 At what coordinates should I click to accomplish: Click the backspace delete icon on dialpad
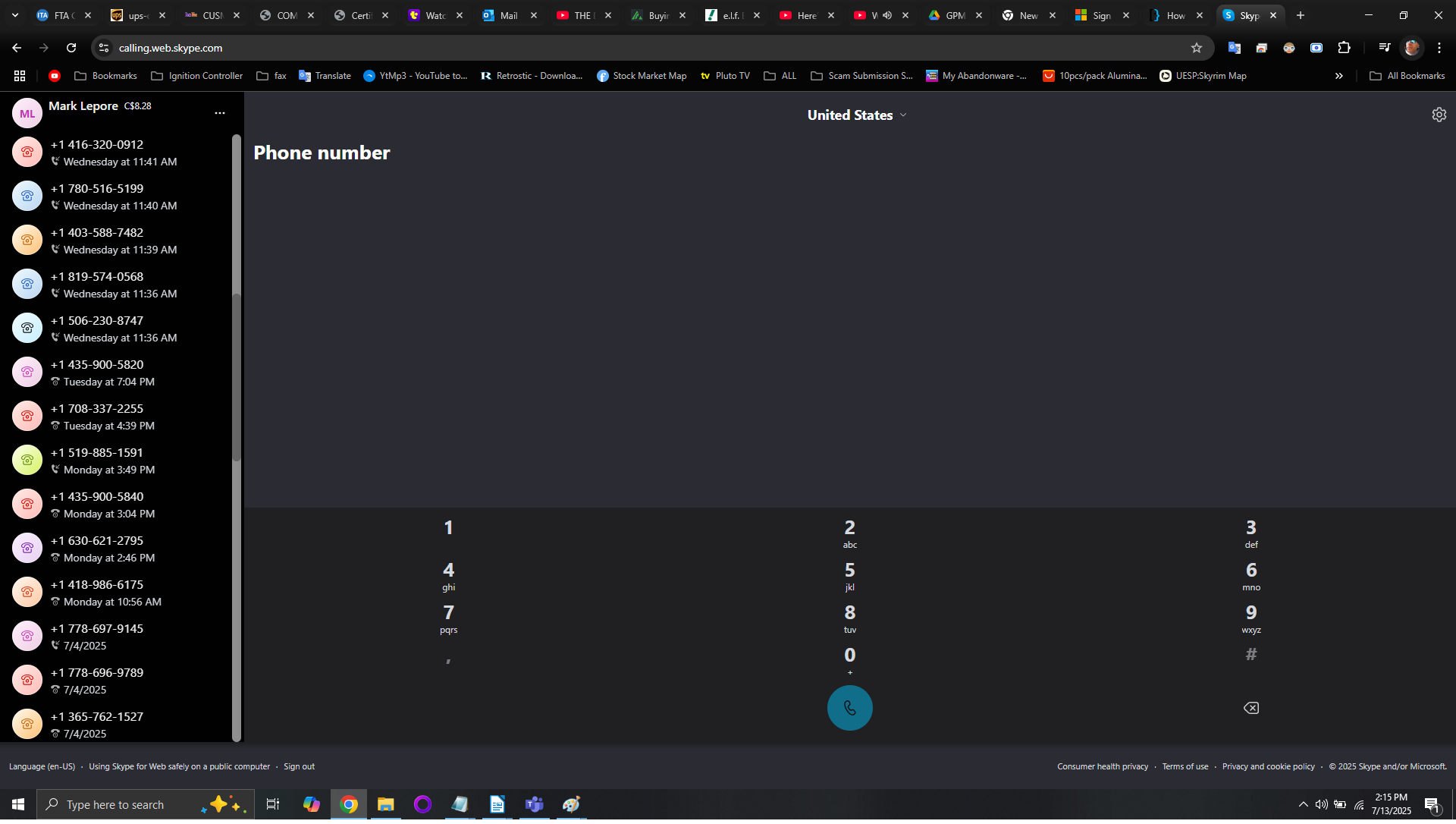pos(1250,708)
